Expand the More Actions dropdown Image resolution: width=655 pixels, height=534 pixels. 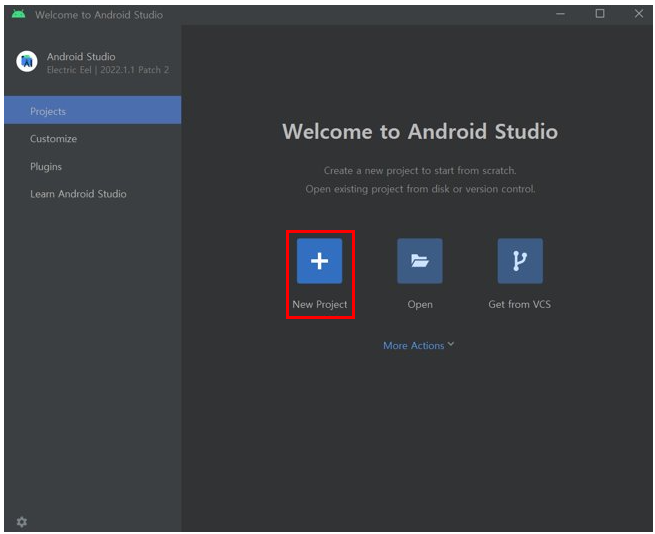418,346
